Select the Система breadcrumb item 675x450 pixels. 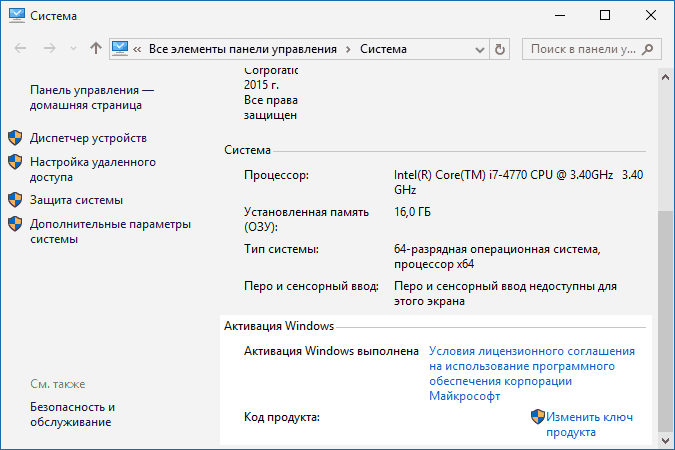pos(383,48)
